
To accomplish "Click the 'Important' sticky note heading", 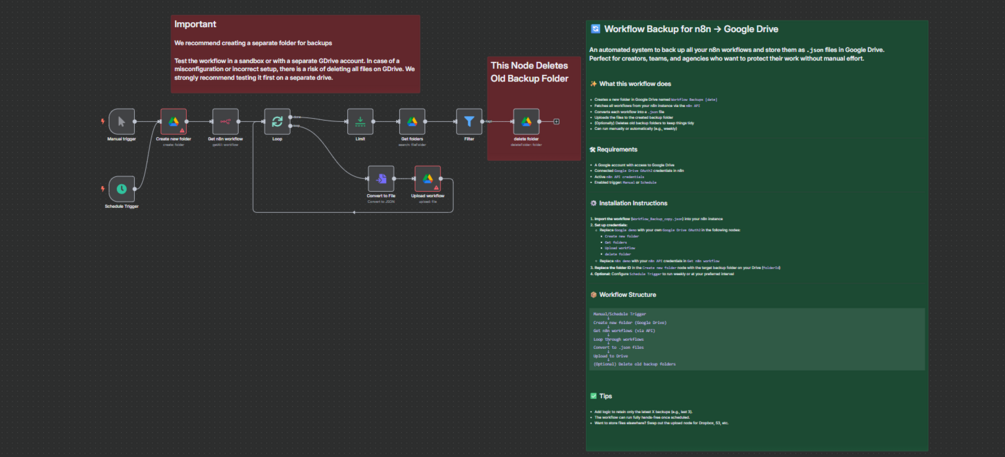I will point(195,24).
